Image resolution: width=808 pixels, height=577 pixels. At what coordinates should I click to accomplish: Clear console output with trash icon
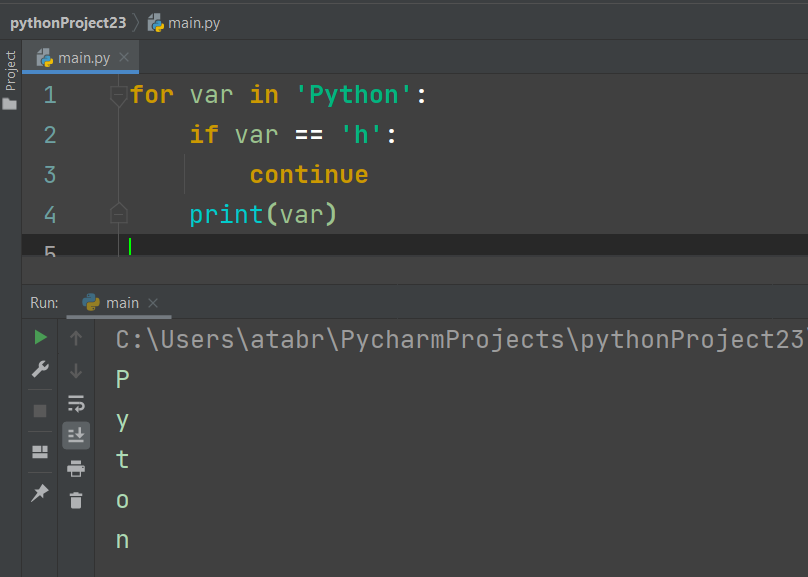[76, 500]
